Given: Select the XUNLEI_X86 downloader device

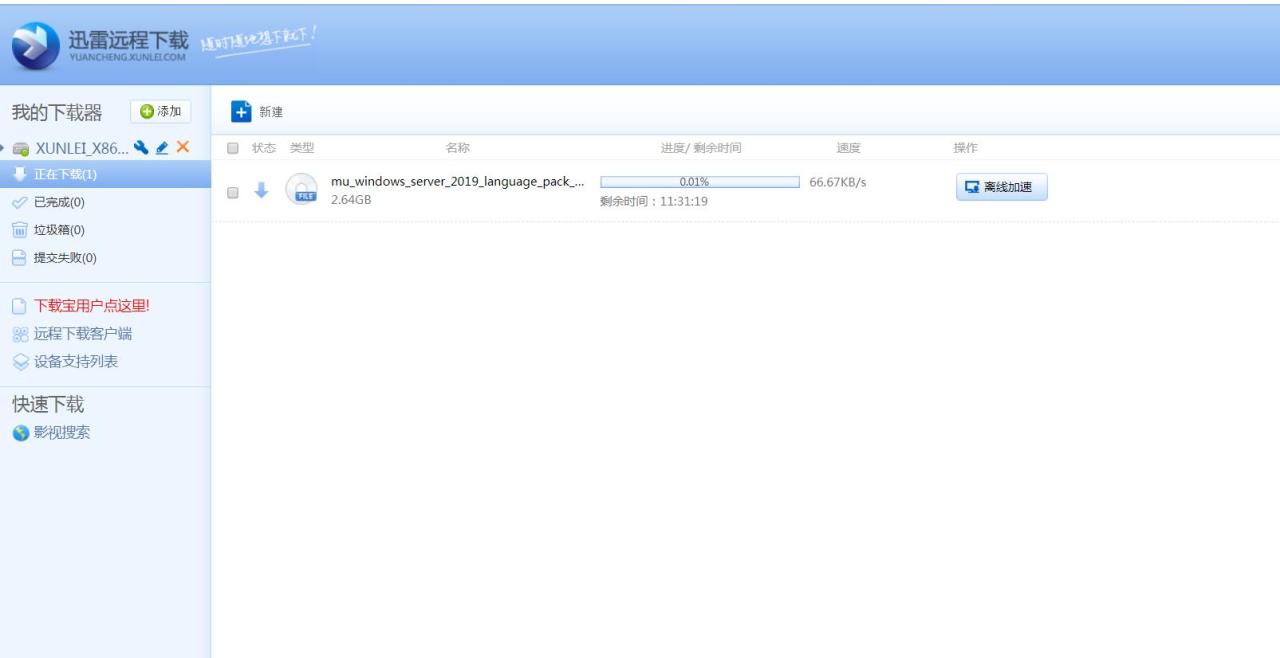Looking at the screenshot, I should pos(82,148).
